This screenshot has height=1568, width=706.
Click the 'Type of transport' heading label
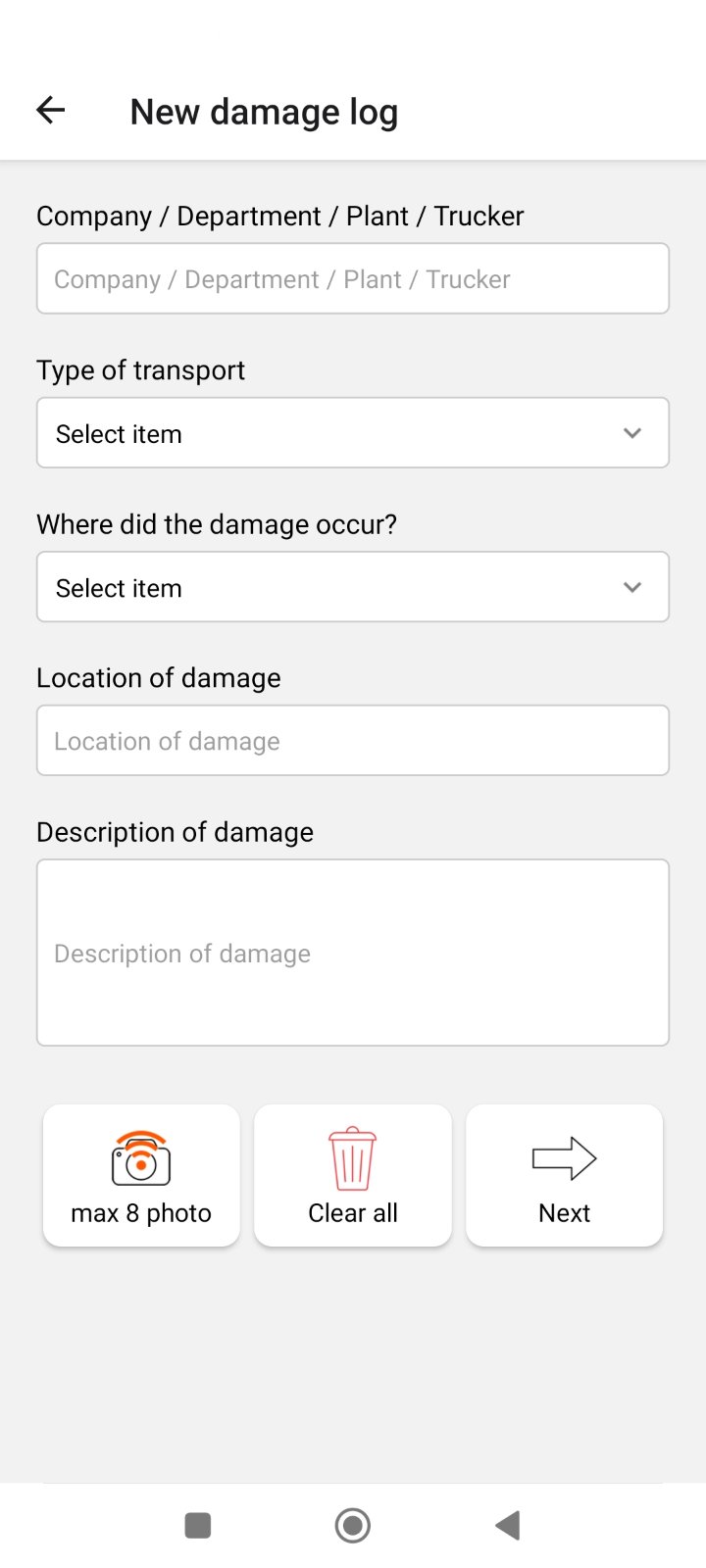click(140, 370)
